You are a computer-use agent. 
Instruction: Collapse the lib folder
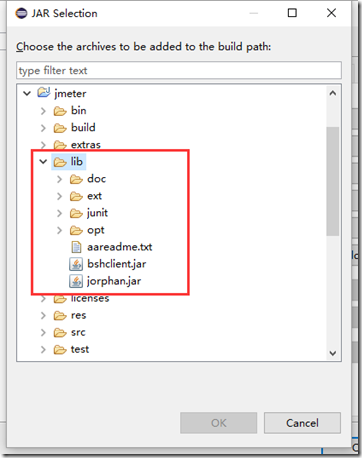point(43,162)
